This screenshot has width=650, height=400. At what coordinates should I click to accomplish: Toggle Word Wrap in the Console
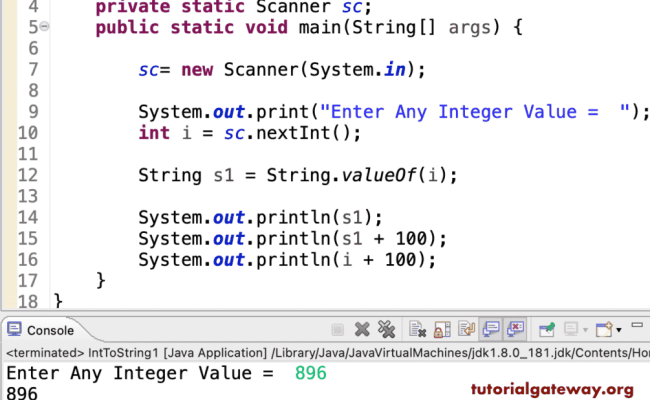(466, 330)
